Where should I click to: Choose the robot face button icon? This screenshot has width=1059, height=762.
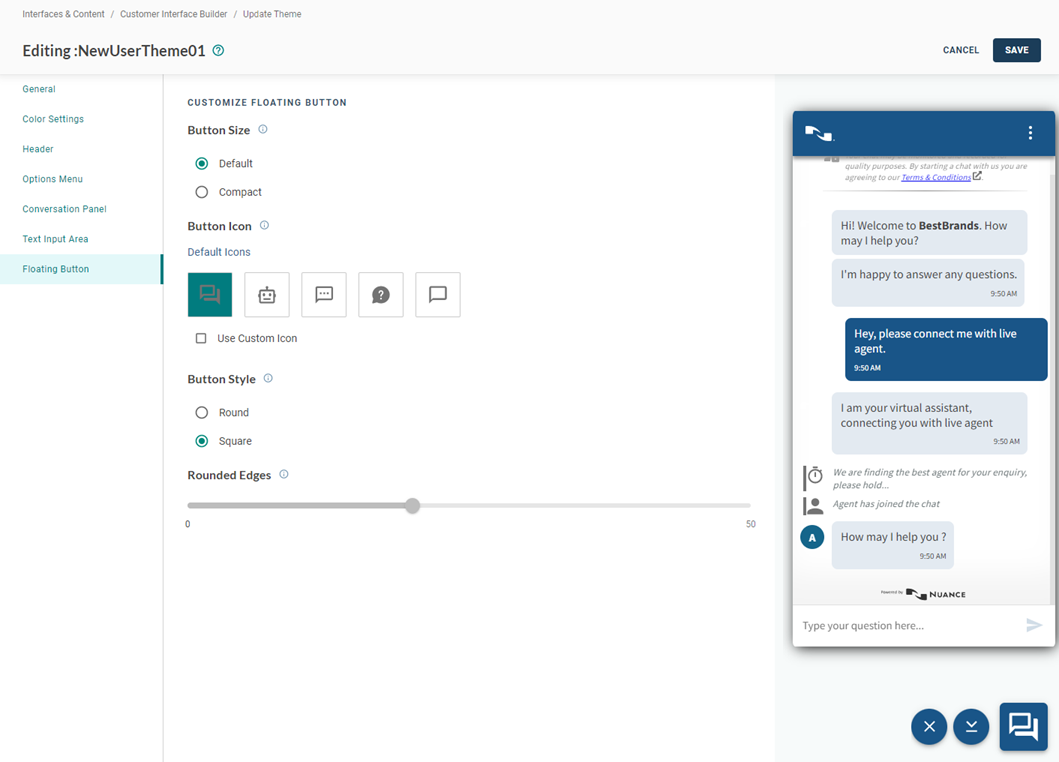click(267, 295)
